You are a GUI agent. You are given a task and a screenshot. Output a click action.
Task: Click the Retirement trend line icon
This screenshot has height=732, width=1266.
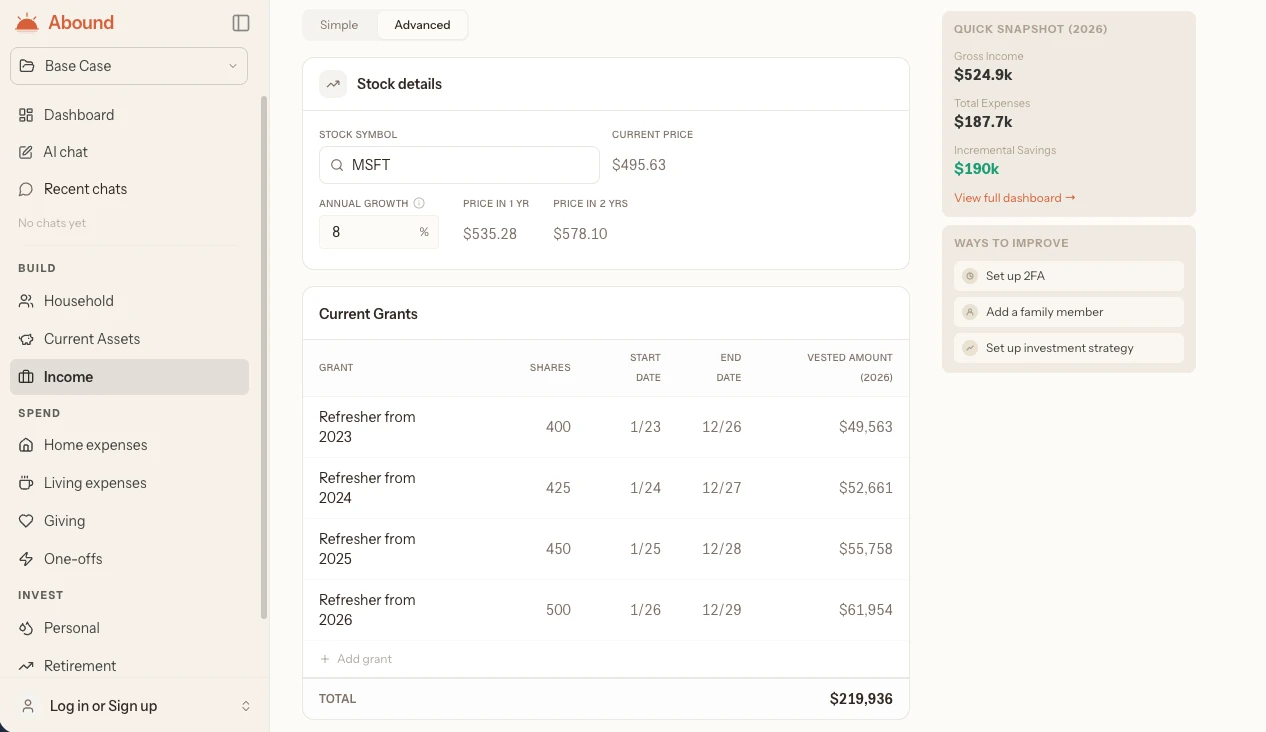pyautogui.click(x=26, y=666)
